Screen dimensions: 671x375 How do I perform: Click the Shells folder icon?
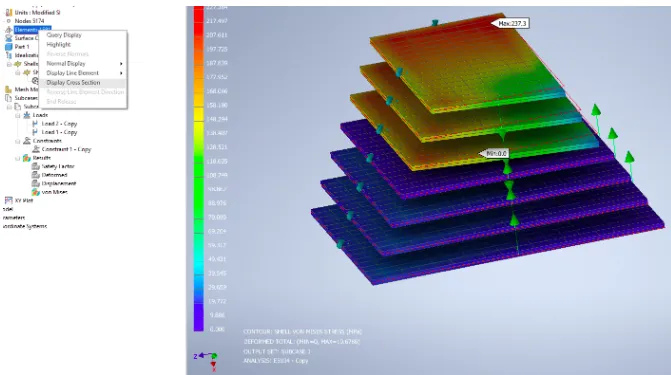click(x=18, y=64)
